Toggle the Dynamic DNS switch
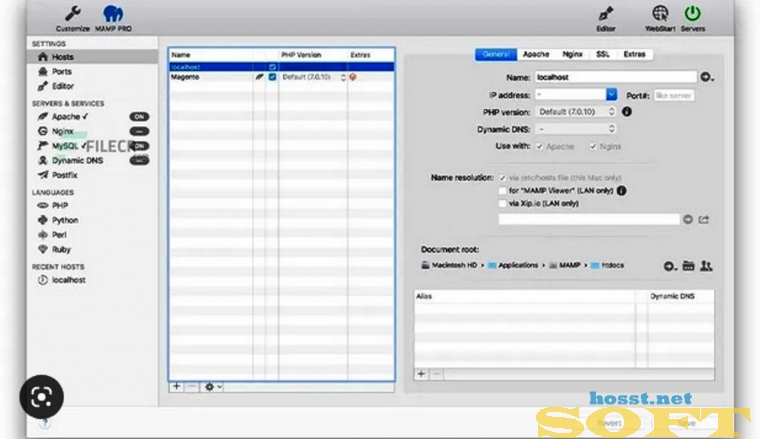760x439 pixels. 139,160
